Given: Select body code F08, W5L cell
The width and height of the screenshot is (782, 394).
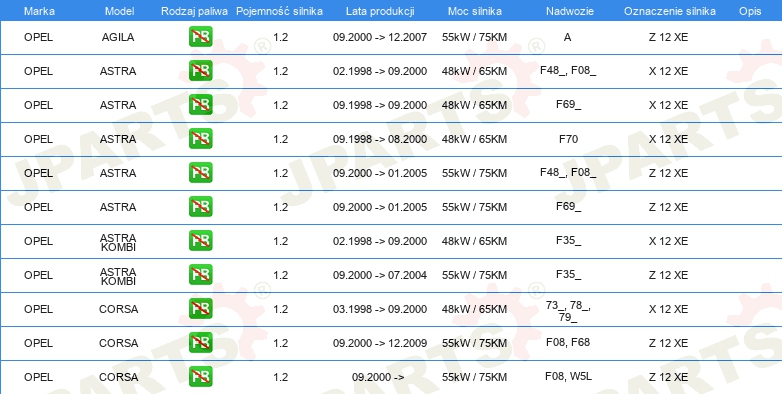Looking at the screenshot, I should [x=568, y=376].
